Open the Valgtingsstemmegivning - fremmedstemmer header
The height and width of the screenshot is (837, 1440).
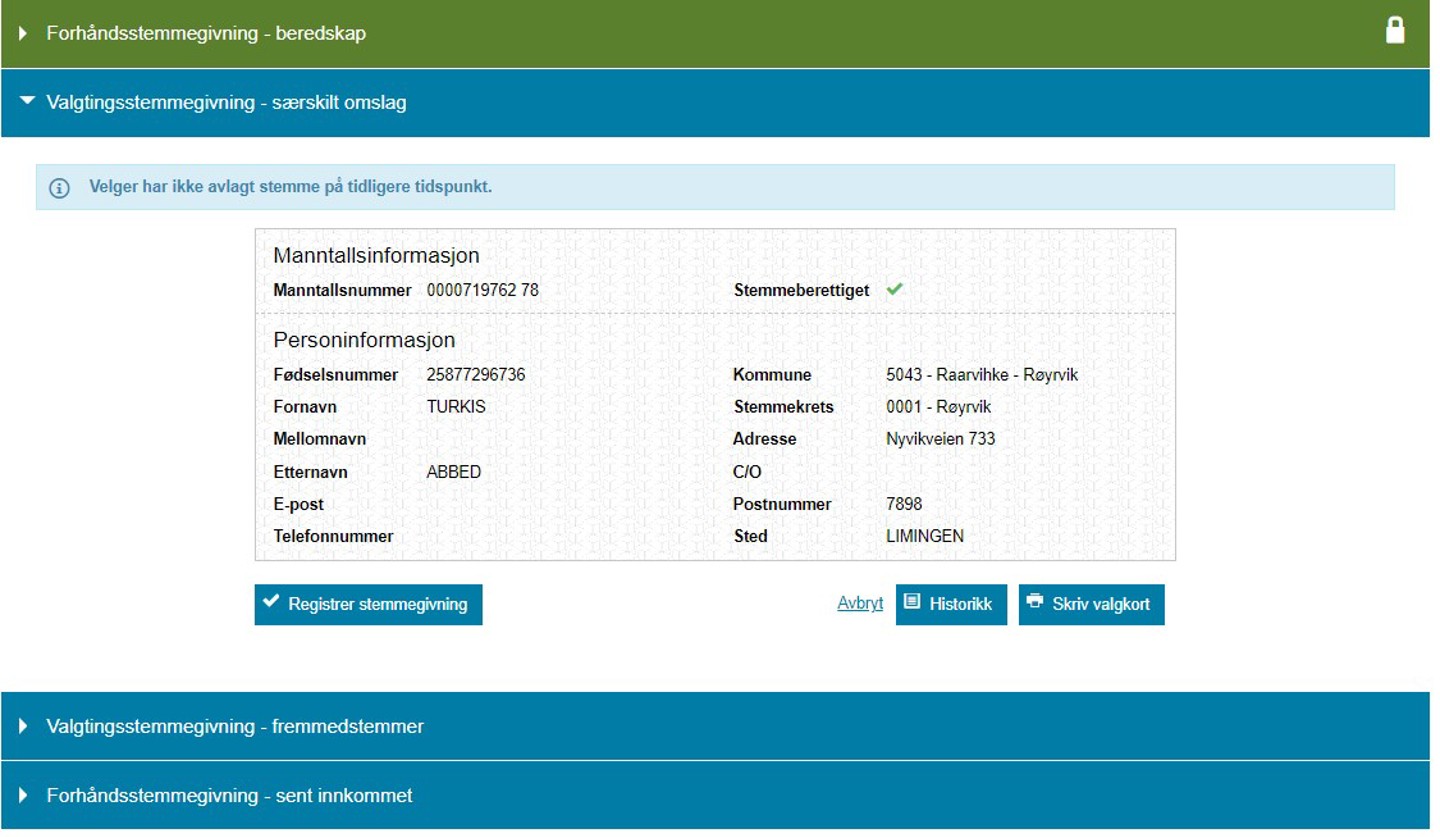(715, 726)
